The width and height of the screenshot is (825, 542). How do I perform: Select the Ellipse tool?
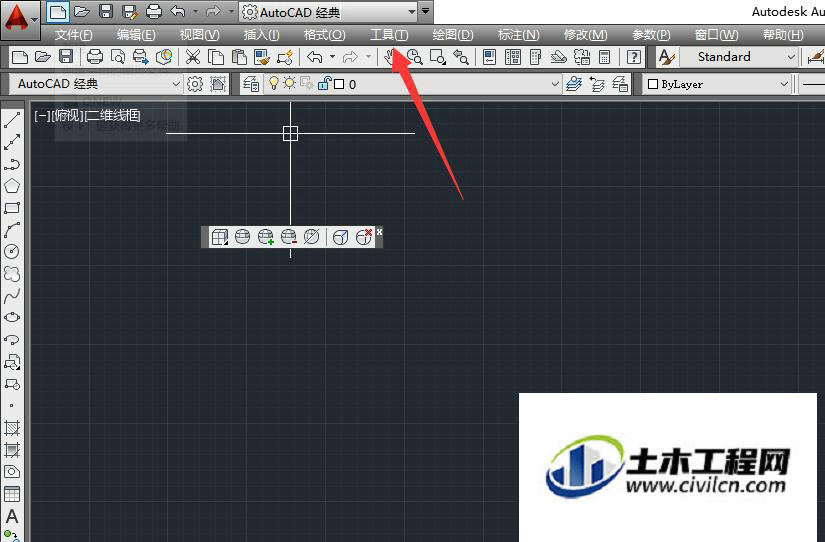click(x=12, y=317)
